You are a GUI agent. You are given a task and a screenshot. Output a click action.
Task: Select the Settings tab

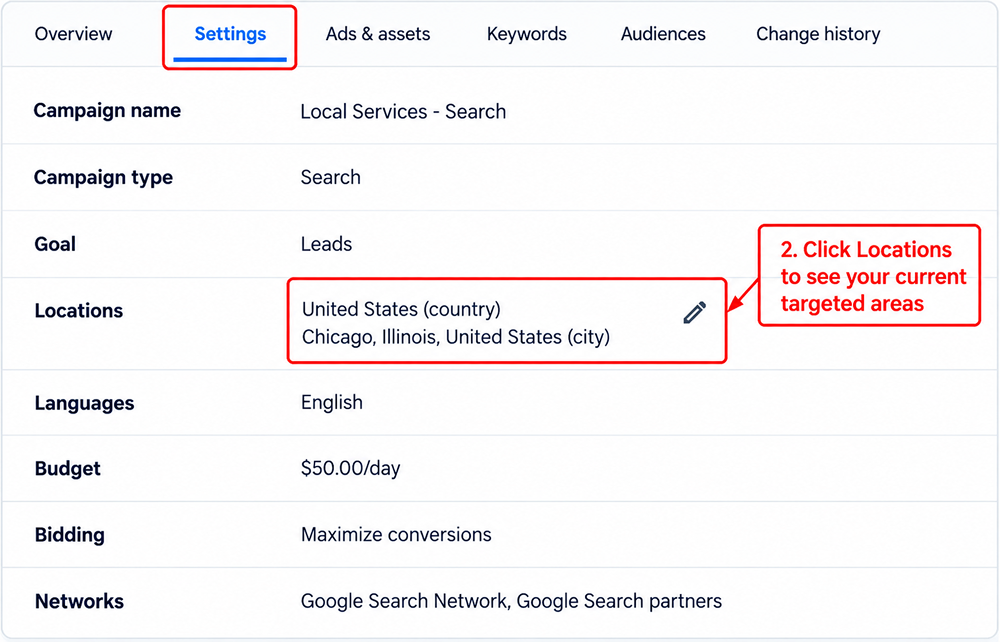pos(230,34)
